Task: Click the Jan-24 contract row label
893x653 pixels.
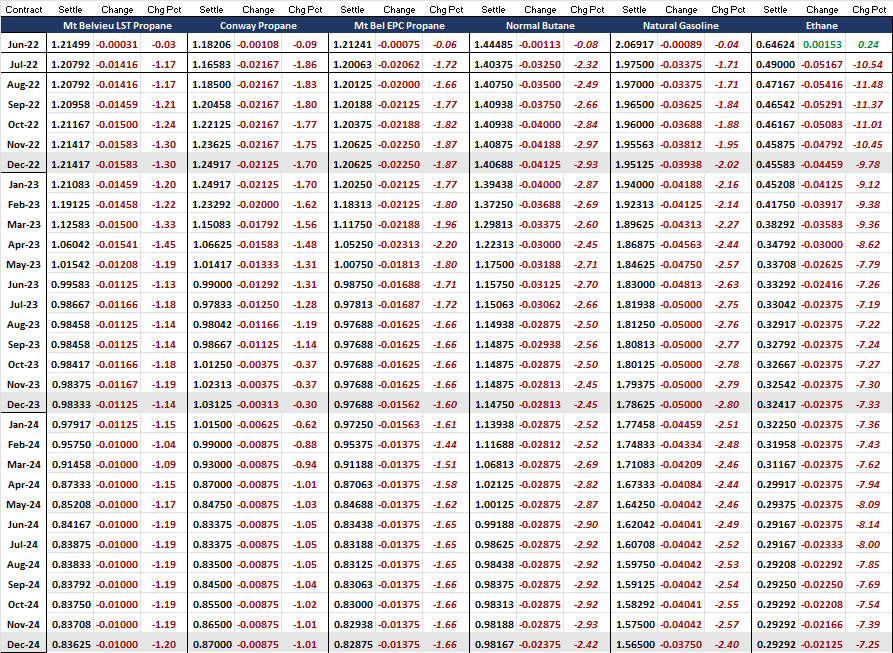Action: (23, 425)
